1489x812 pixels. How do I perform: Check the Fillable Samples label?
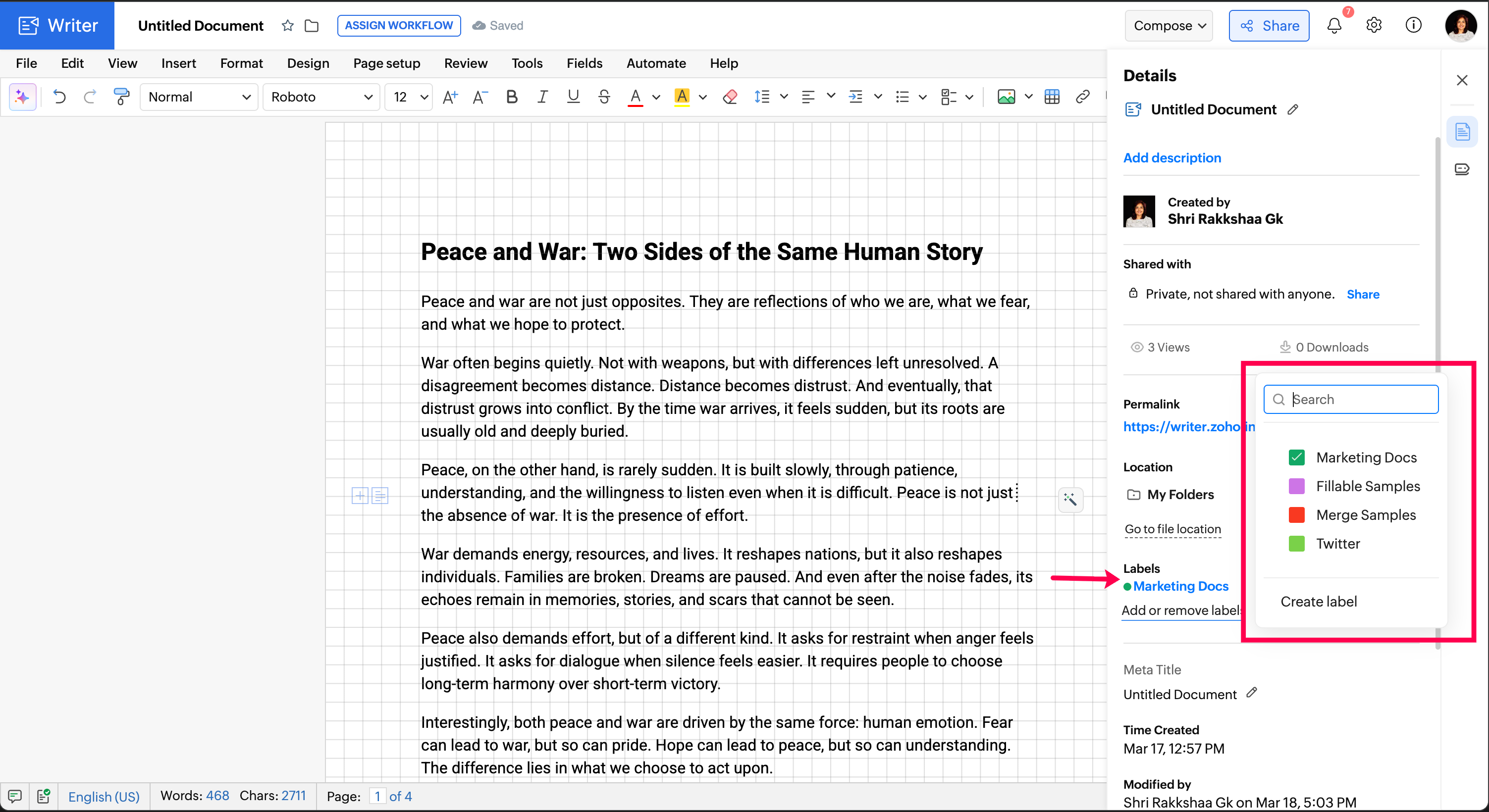point(1296,486)
